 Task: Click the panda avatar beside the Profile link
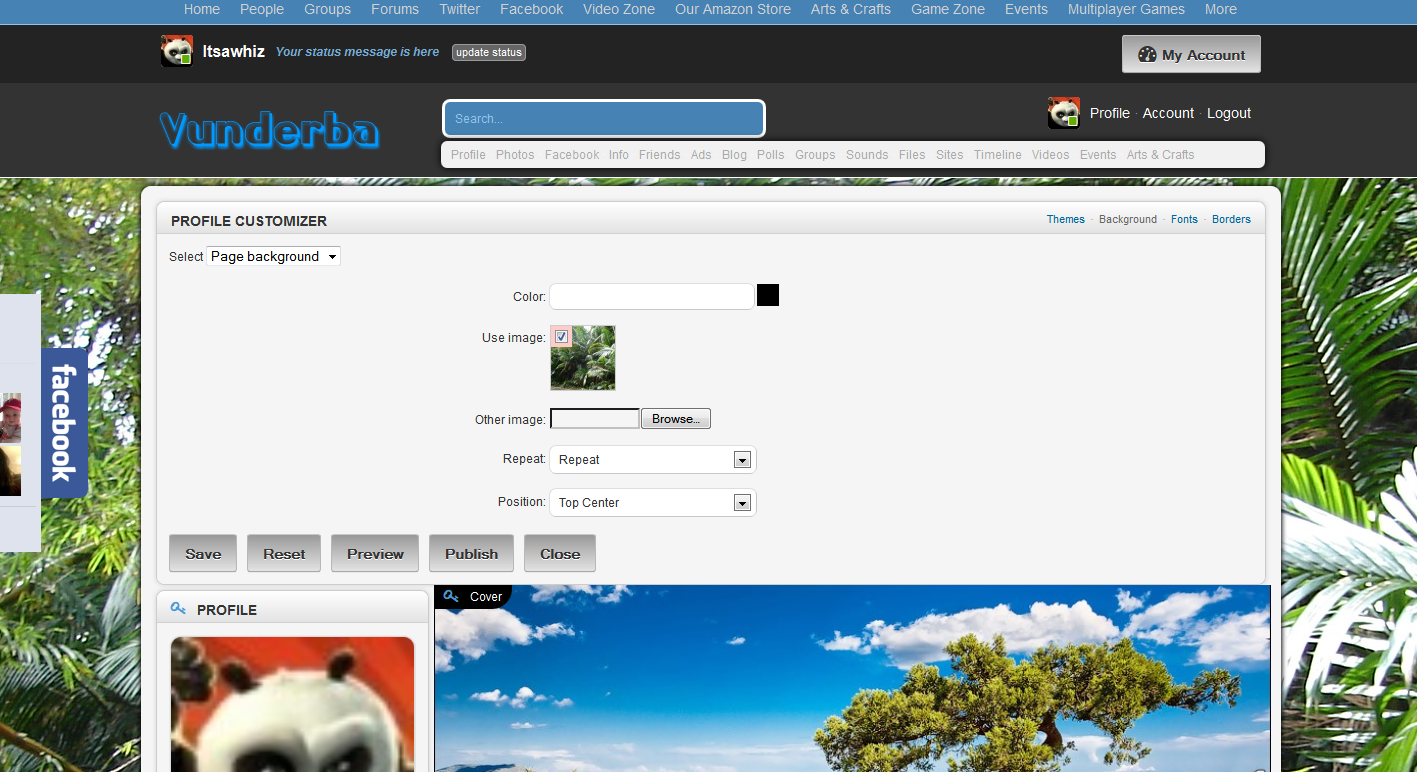pyautogui.click(x=1064, y=113)
